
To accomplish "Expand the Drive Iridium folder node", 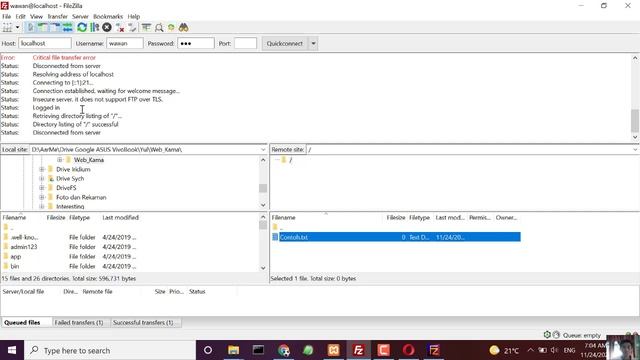I will [42, 169].
